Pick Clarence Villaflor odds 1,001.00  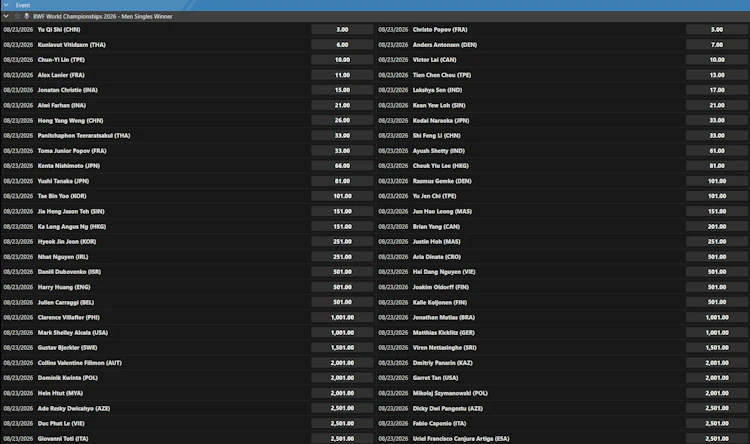click(342, 317)
